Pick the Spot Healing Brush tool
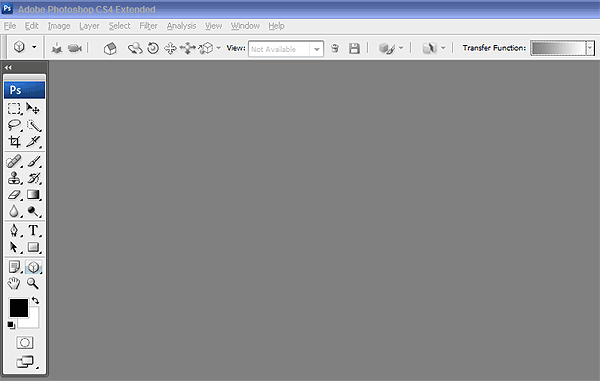Image resolution: width=600 pixels, height=381 pixels. 14,161
